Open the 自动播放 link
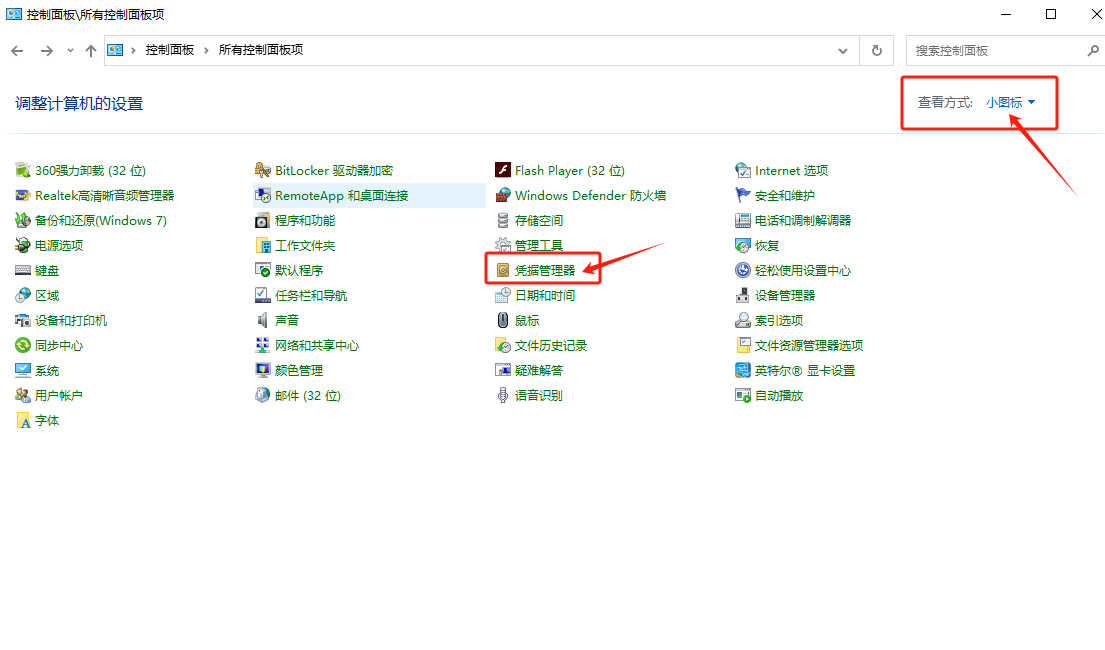 click(779, 395)
